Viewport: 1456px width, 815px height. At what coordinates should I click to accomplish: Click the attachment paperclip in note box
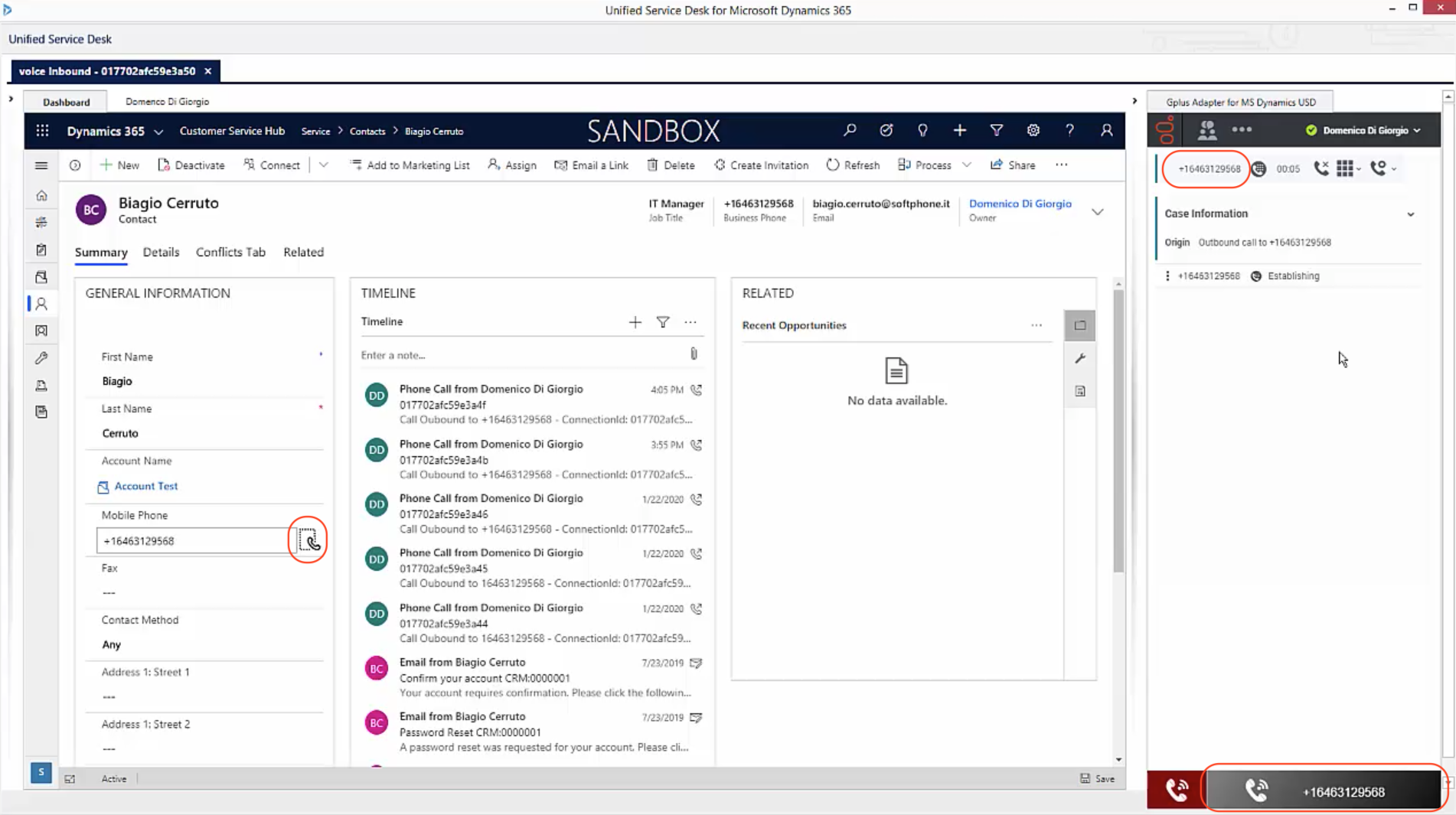point(694,354)
